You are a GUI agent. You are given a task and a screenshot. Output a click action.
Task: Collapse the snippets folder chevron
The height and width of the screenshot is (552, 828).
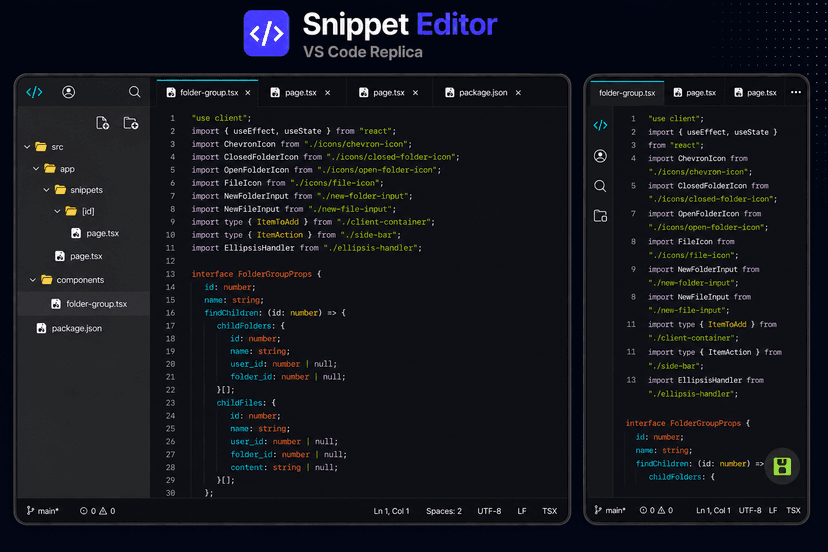pos(46,190)
